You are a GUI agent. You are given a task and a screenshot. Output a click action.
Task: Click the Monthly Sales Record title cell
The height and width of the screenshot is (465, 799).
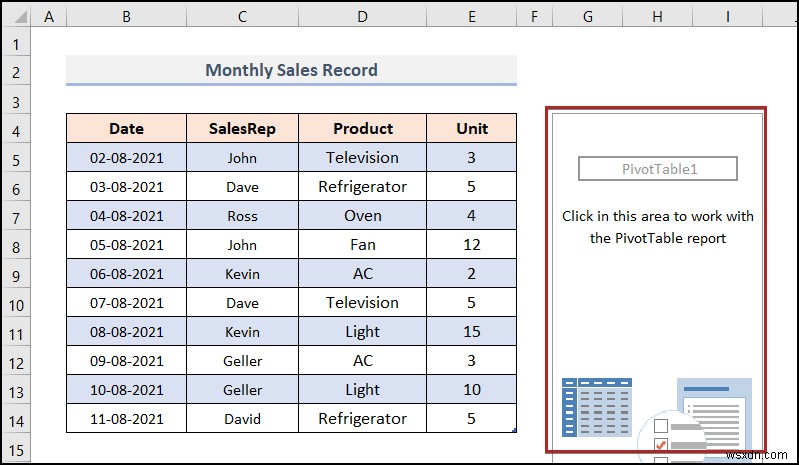click(x=291, y=70)
